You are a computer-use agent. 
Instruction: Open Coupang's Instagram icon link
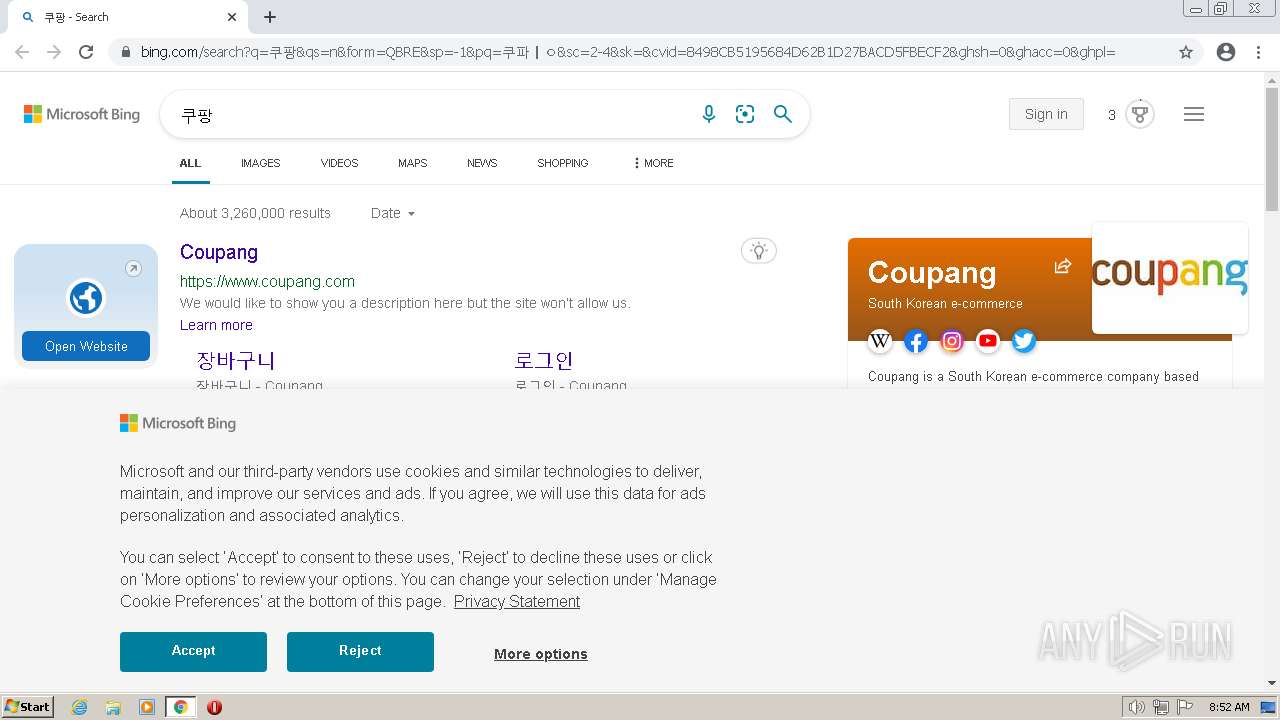point(952,341)
